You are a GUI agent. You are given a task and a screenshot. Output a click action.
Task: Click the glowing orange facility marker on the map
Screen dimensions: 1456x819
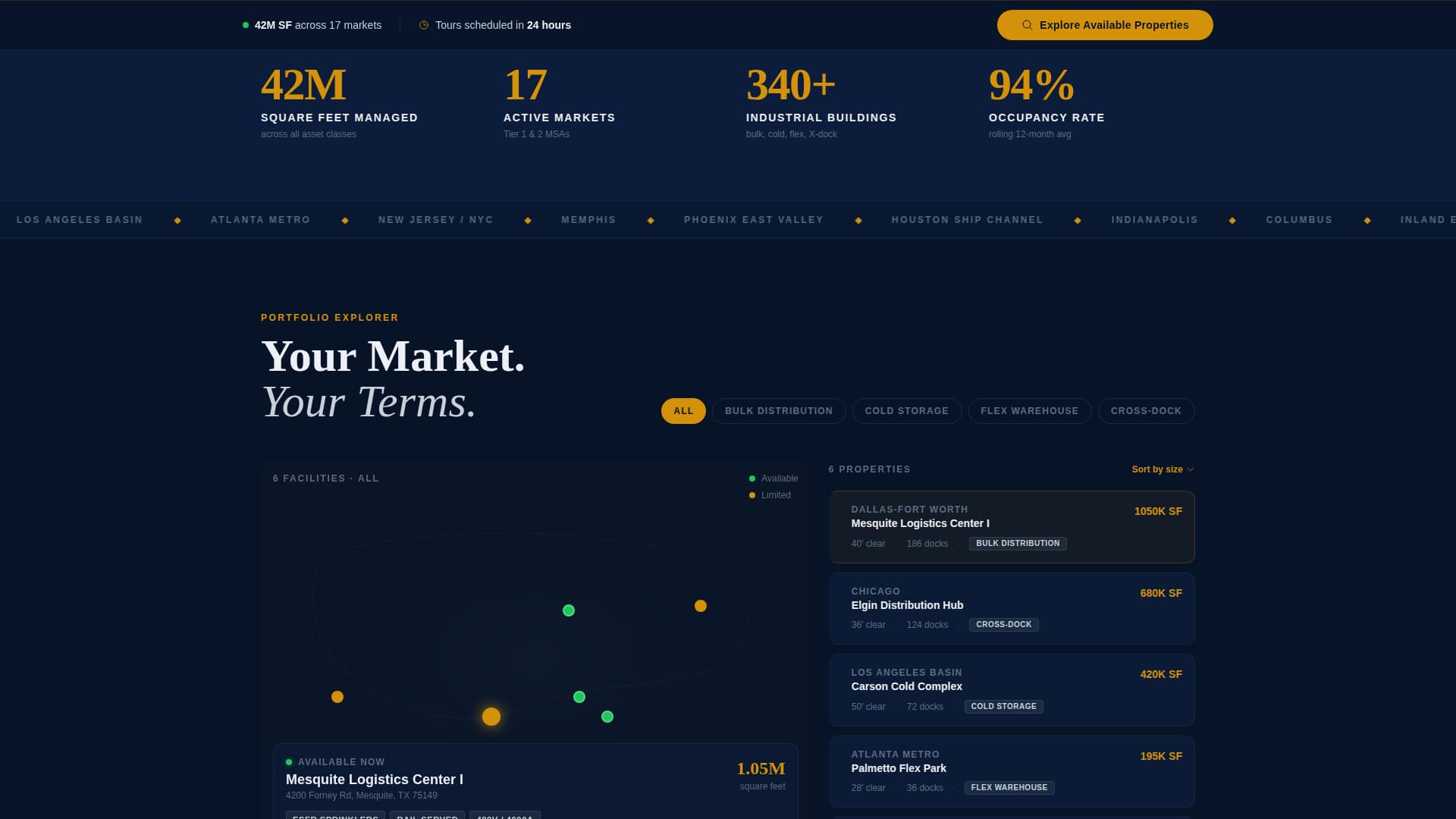[x=491, y=716]
